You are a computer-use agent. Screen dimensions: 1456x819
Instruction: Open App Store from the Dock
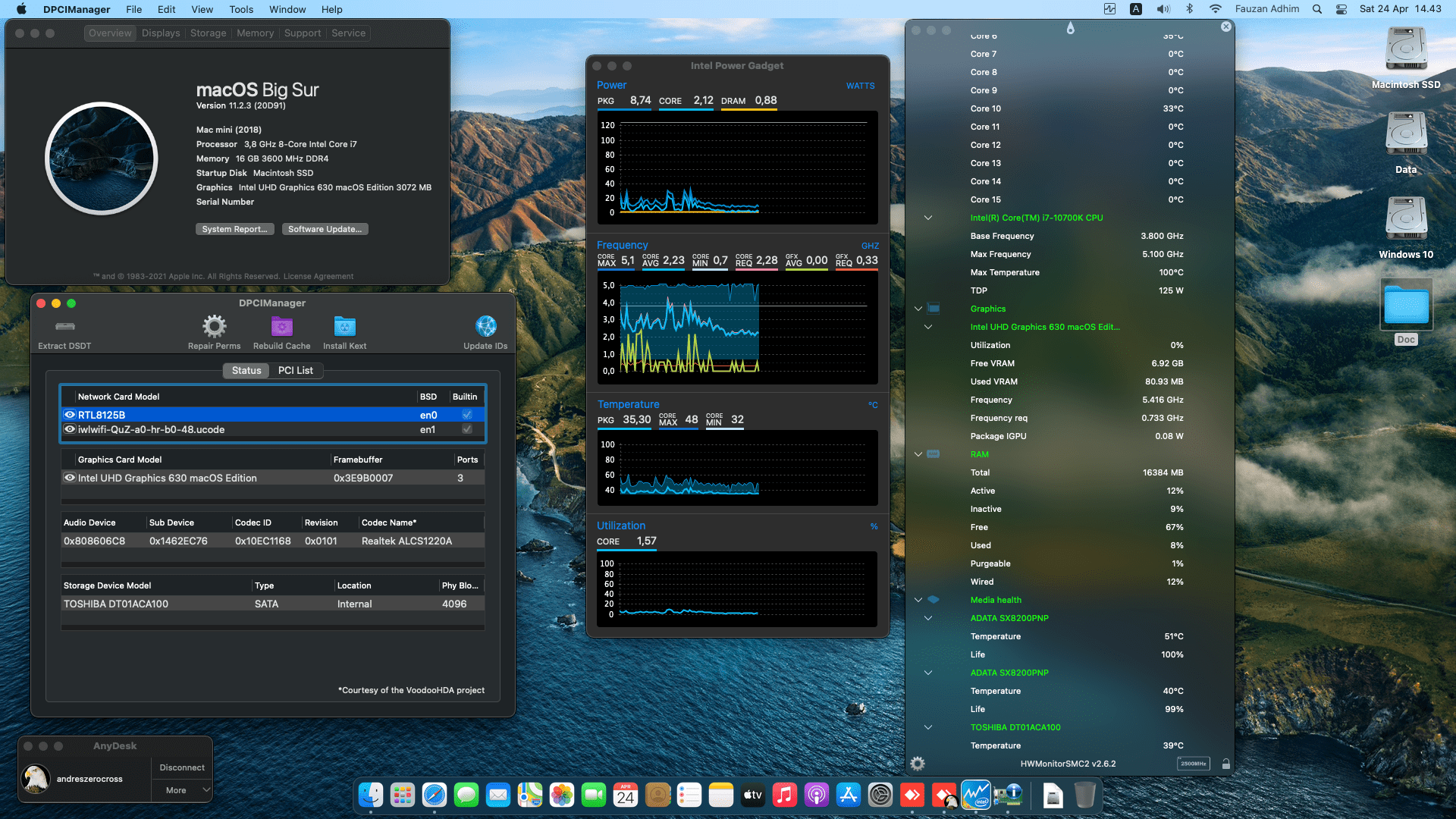[x=849, y=795]
